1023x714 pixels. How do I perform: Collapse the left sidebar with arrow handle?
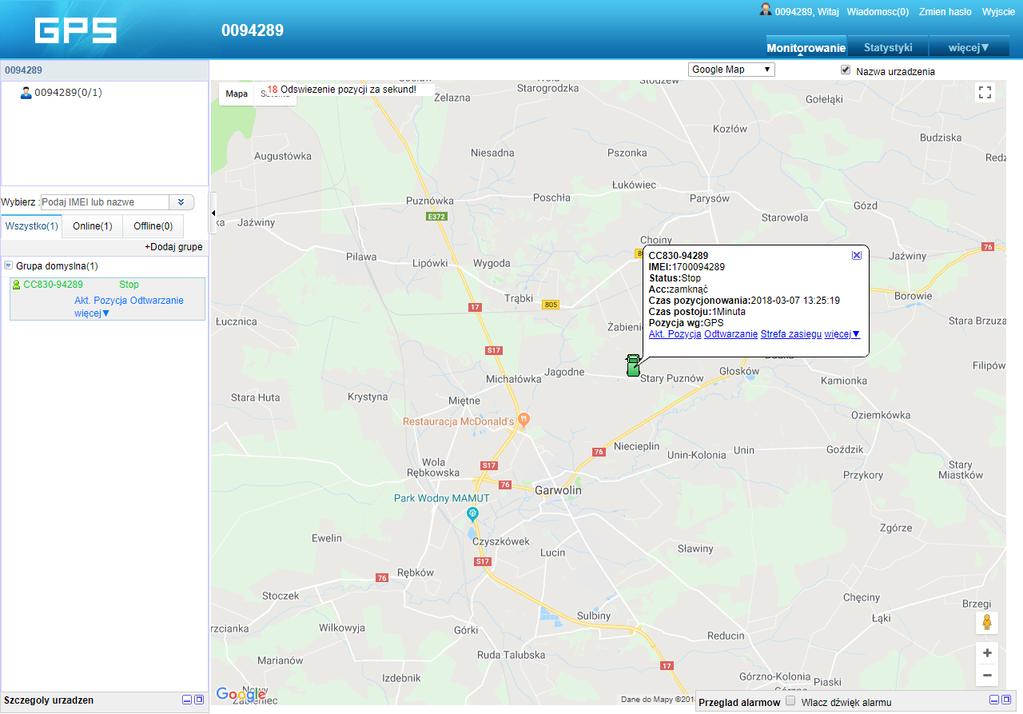(x=213, y=213)
